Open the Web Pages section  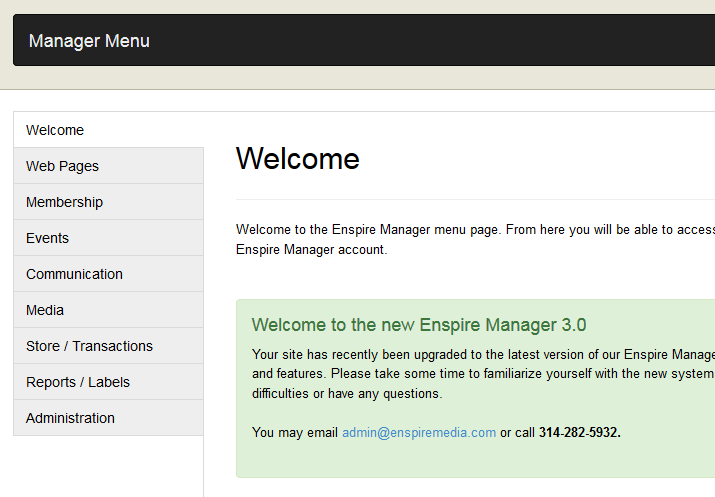coord(109,166)
